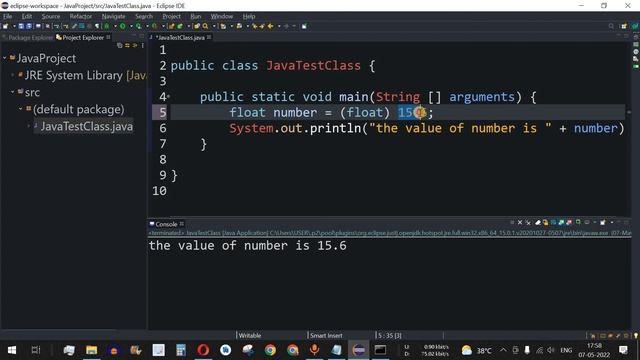Click 'Writable' in status bar

(250, 336)
